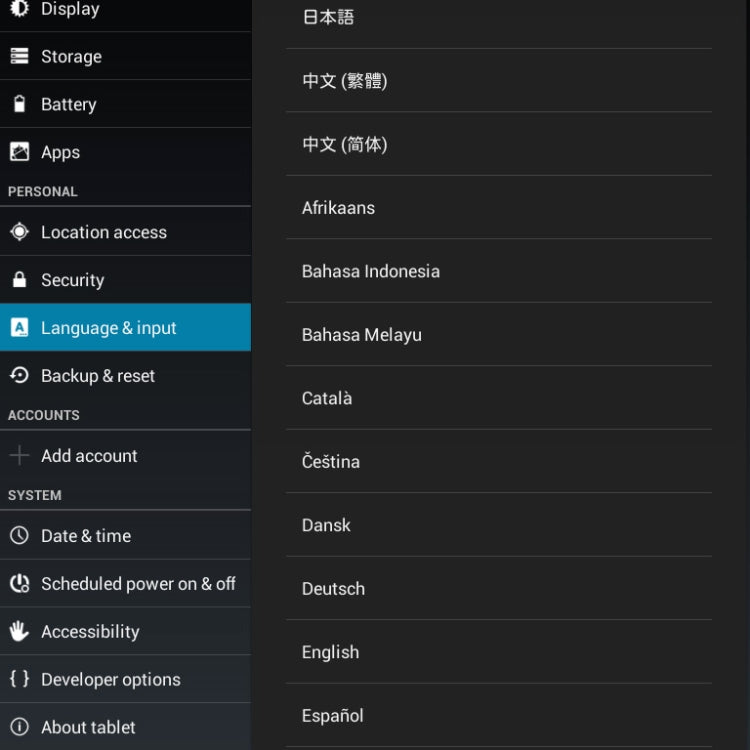Click the Accessibility hand icon
The image size is (750, 750).
(x=19, y=631)
